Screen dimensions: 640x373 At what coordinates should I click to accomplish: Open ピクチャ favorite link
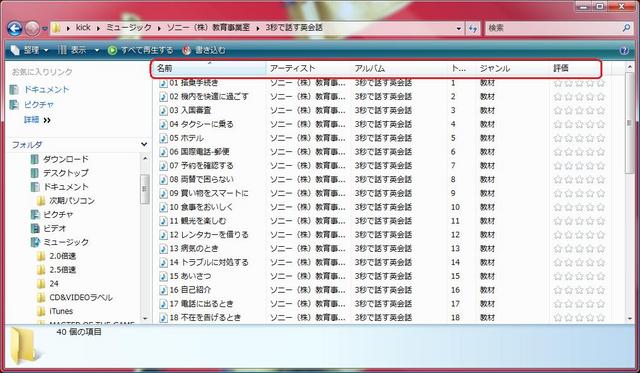point(39,104)
